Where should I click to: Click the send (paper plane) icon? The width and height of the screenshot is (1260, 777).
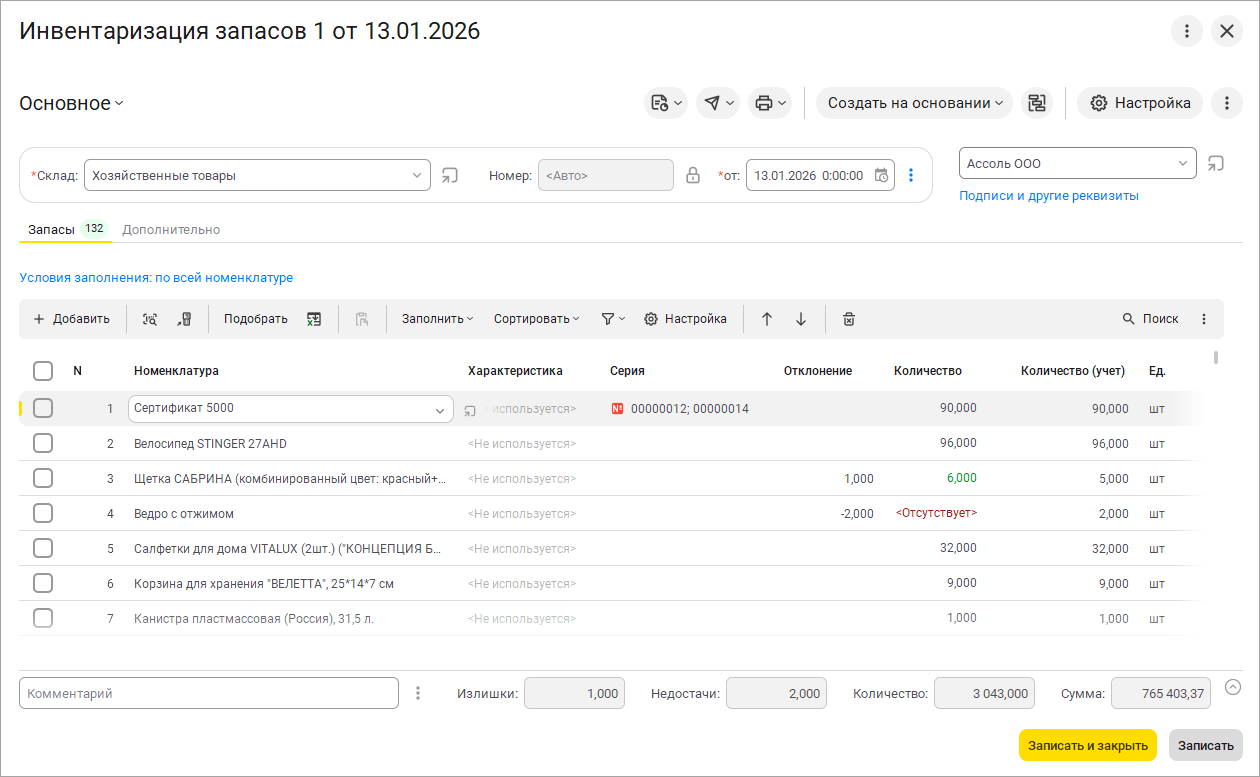coord(712,103)
